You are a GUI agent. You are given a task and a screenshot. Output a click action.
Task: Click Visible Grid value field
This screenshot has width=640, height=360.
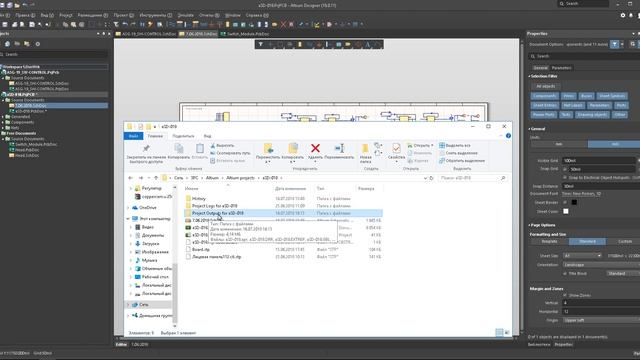pyautogui.click(x=599, y=160)
